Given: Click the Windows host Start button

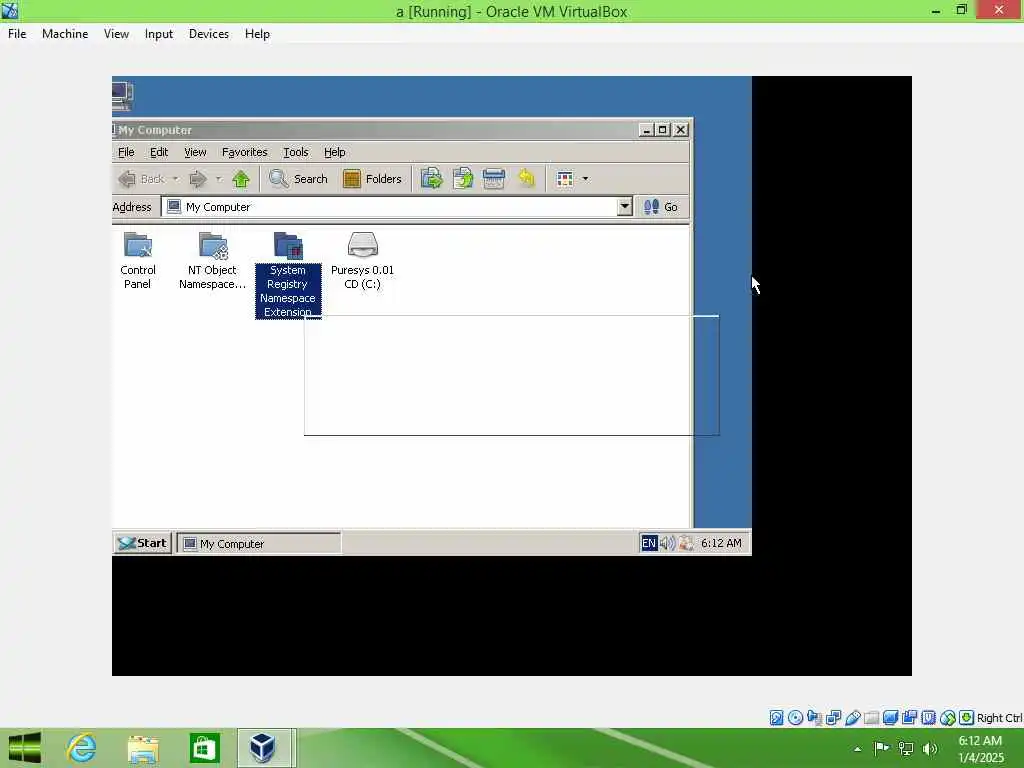Looking at the screenshot, I should (25, 748).
